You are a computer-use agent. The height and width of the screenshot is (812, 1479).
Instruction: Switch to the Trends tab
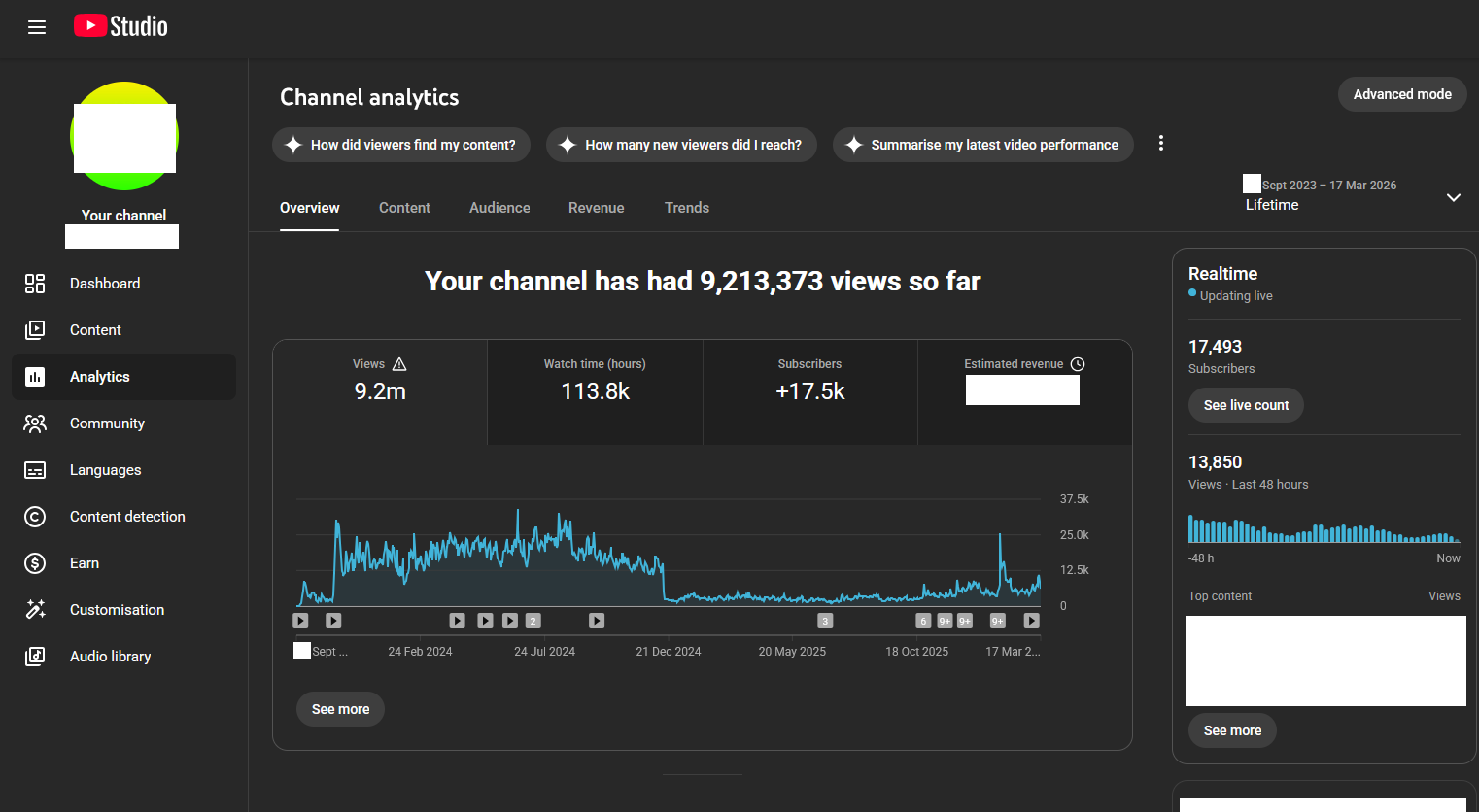[x=687, y=208]
